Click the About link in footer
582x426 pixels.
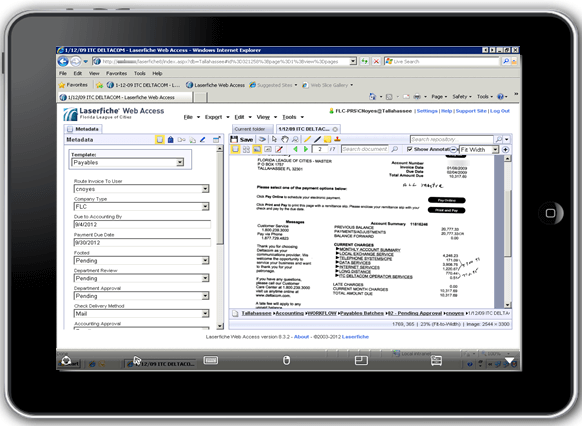click(x=301, y=337)
